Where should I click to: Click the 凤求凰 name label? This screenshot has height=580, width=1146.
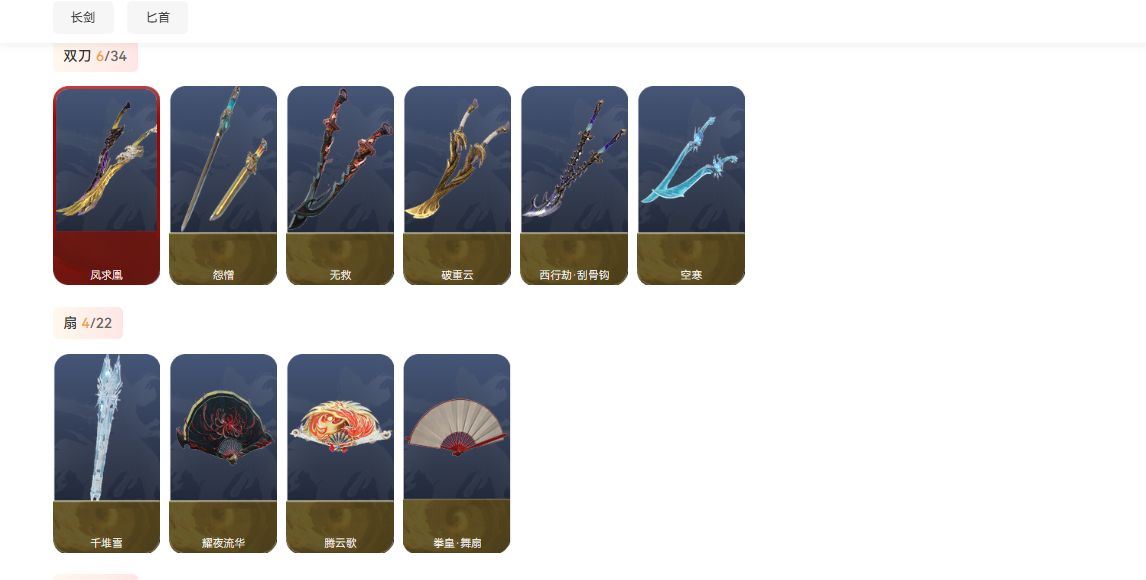(107, 275)
